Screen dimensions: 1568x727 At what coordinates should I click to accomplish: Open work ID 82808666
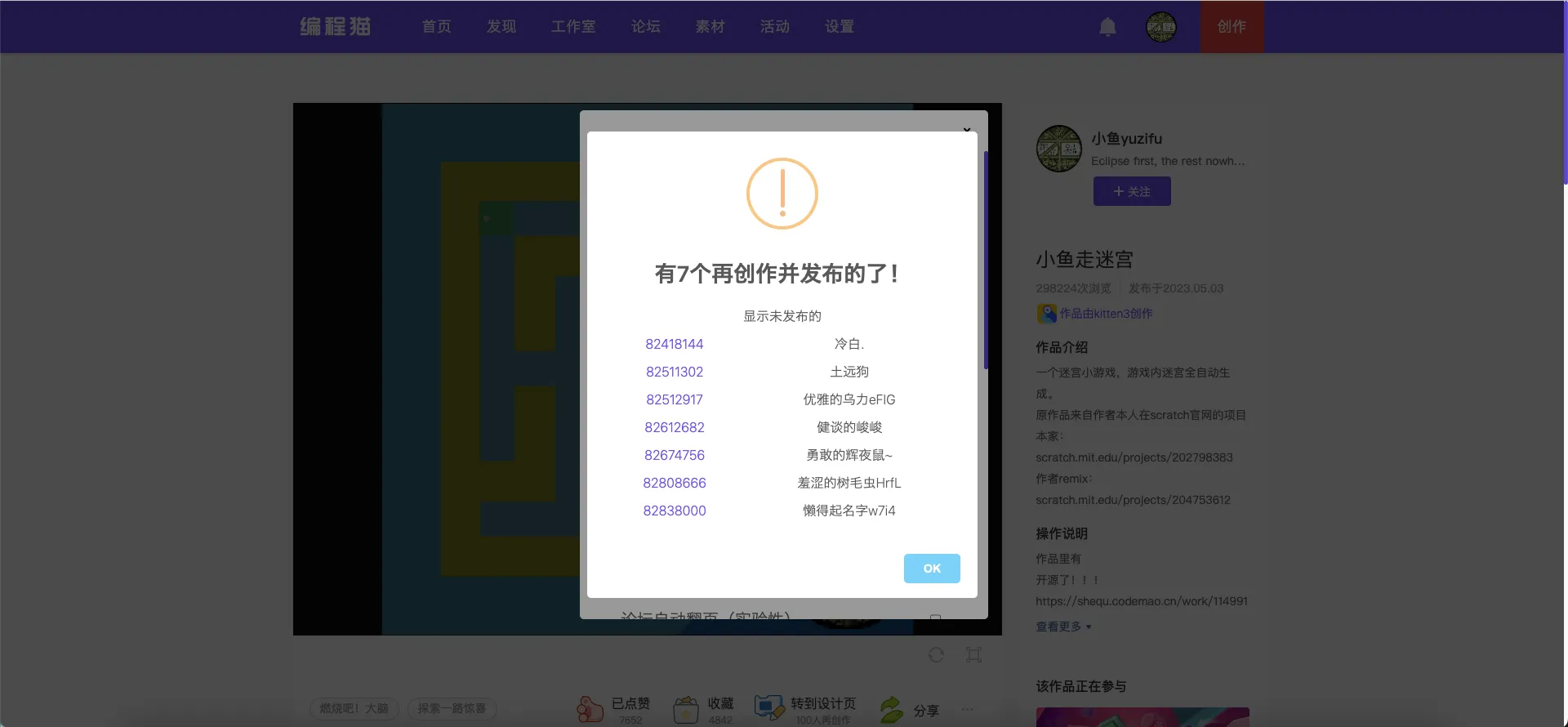[675, 483]
